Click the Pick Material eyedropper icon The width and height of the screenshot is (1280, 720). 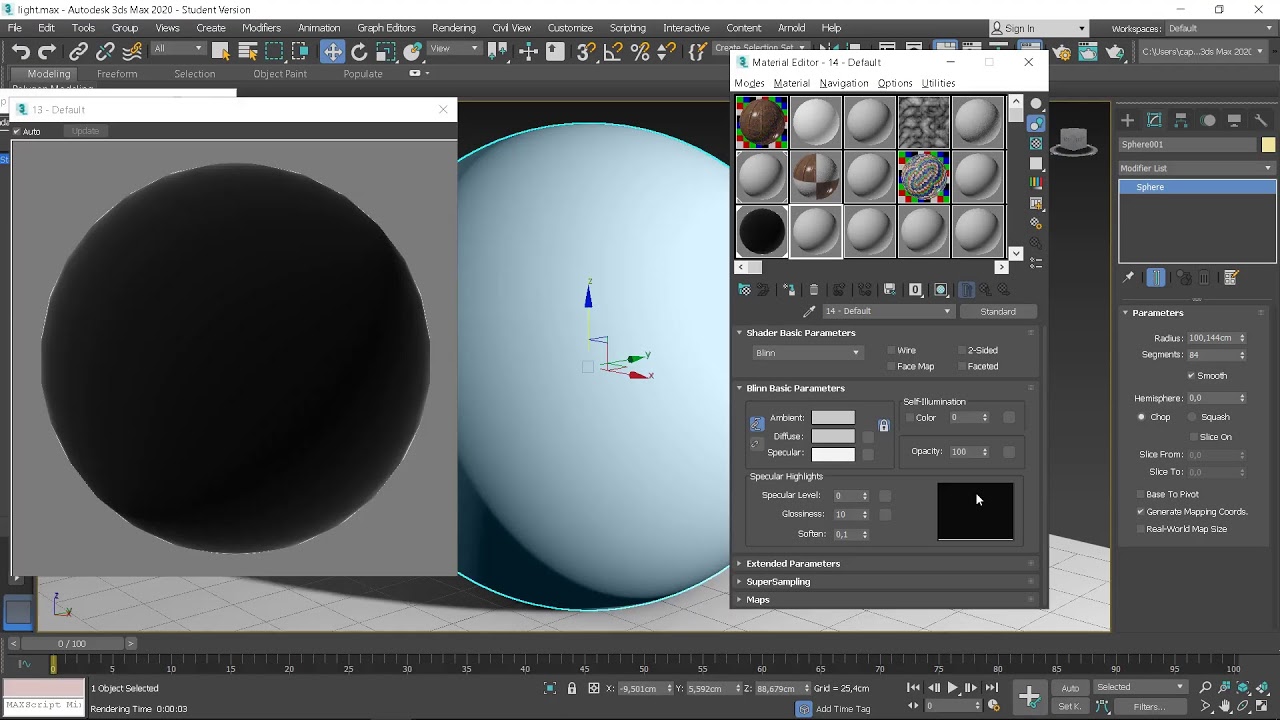coord(810,311)
